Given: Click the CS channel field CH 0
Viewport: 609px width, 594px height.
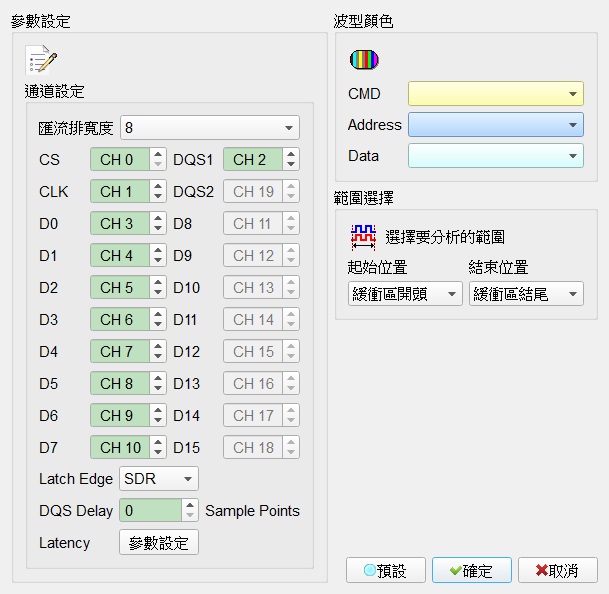Looking at the screenshot, I should point(120,159).
